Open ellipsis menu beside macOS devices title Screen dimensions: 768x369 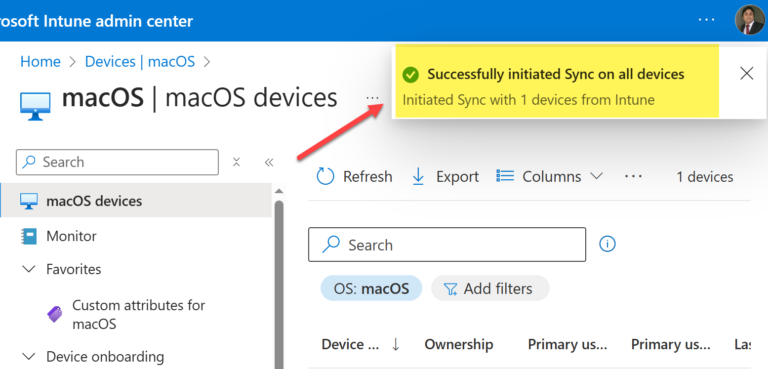[x=373, y=98]
